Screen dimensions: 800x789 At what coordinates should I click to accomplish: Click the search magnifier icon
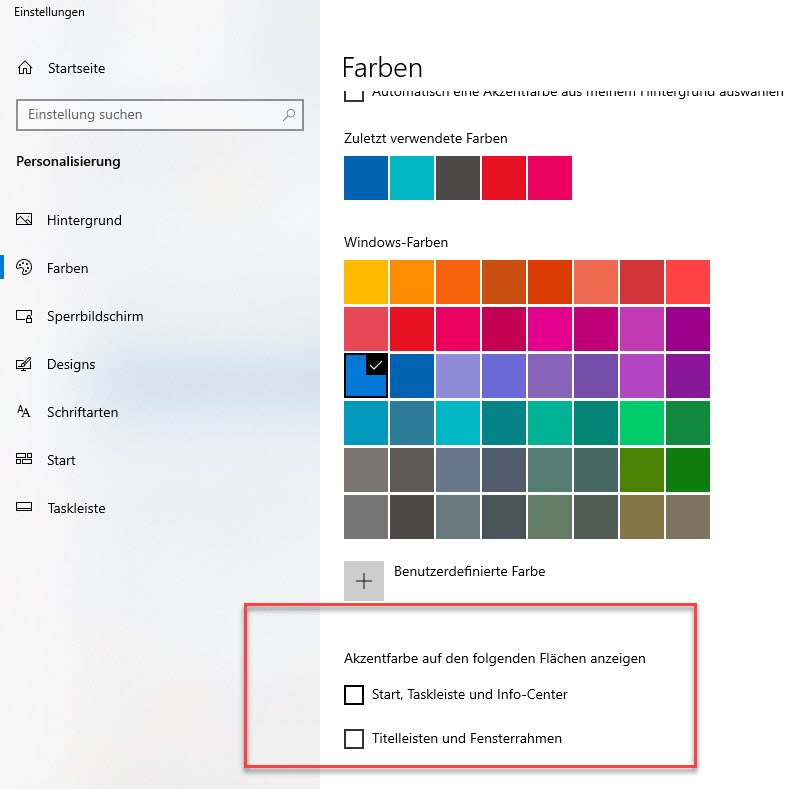[289, 114]
